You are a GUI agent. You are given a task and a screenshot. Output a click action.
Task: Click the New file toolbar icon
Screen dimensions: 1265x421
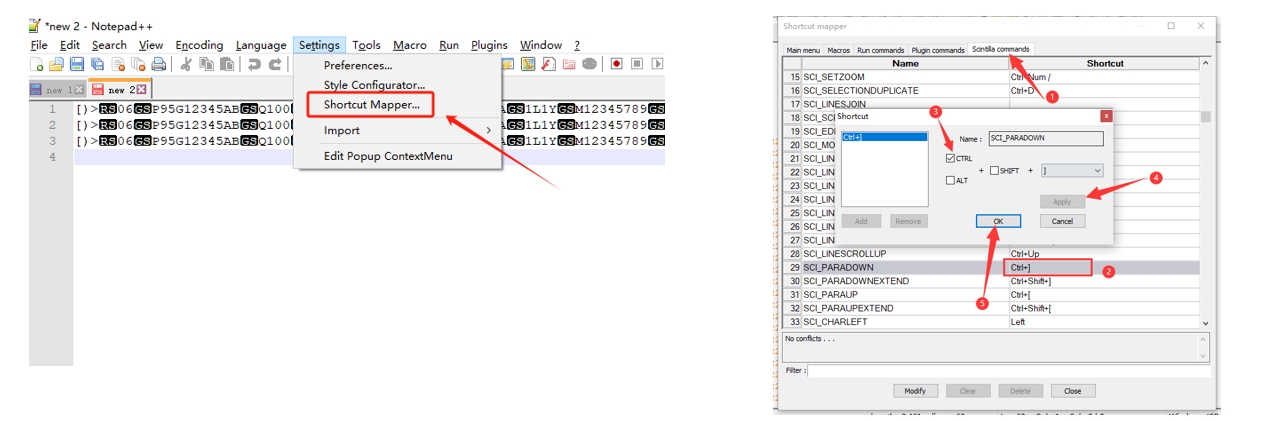(37, 64)
